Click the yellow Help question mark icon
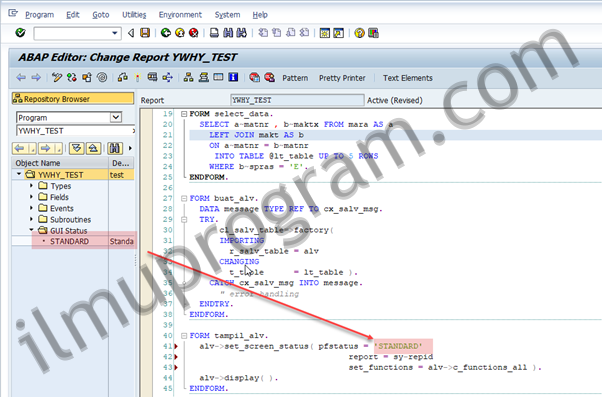 coord(359,33)
